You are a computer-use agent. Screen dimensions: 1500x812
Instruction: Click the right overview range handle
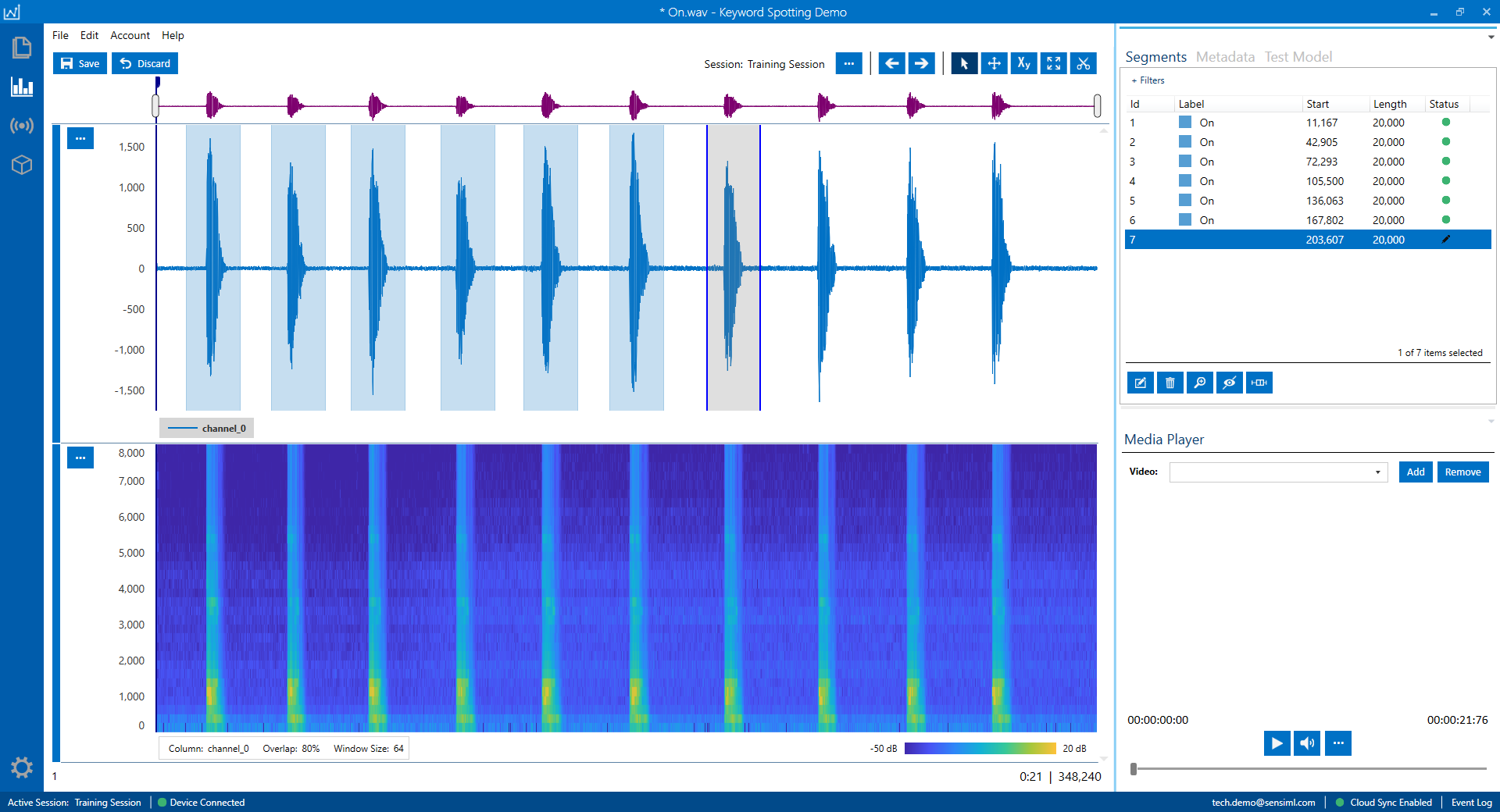coord(1097,106)
